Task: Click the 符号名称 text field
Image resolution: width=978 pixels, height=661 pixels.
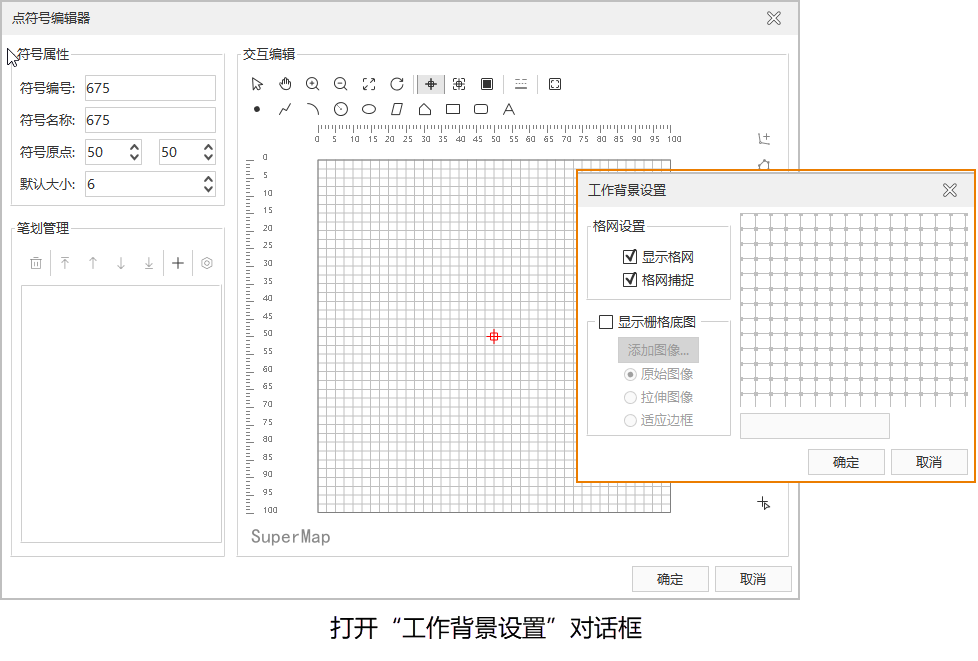Action: pos(150,120)
